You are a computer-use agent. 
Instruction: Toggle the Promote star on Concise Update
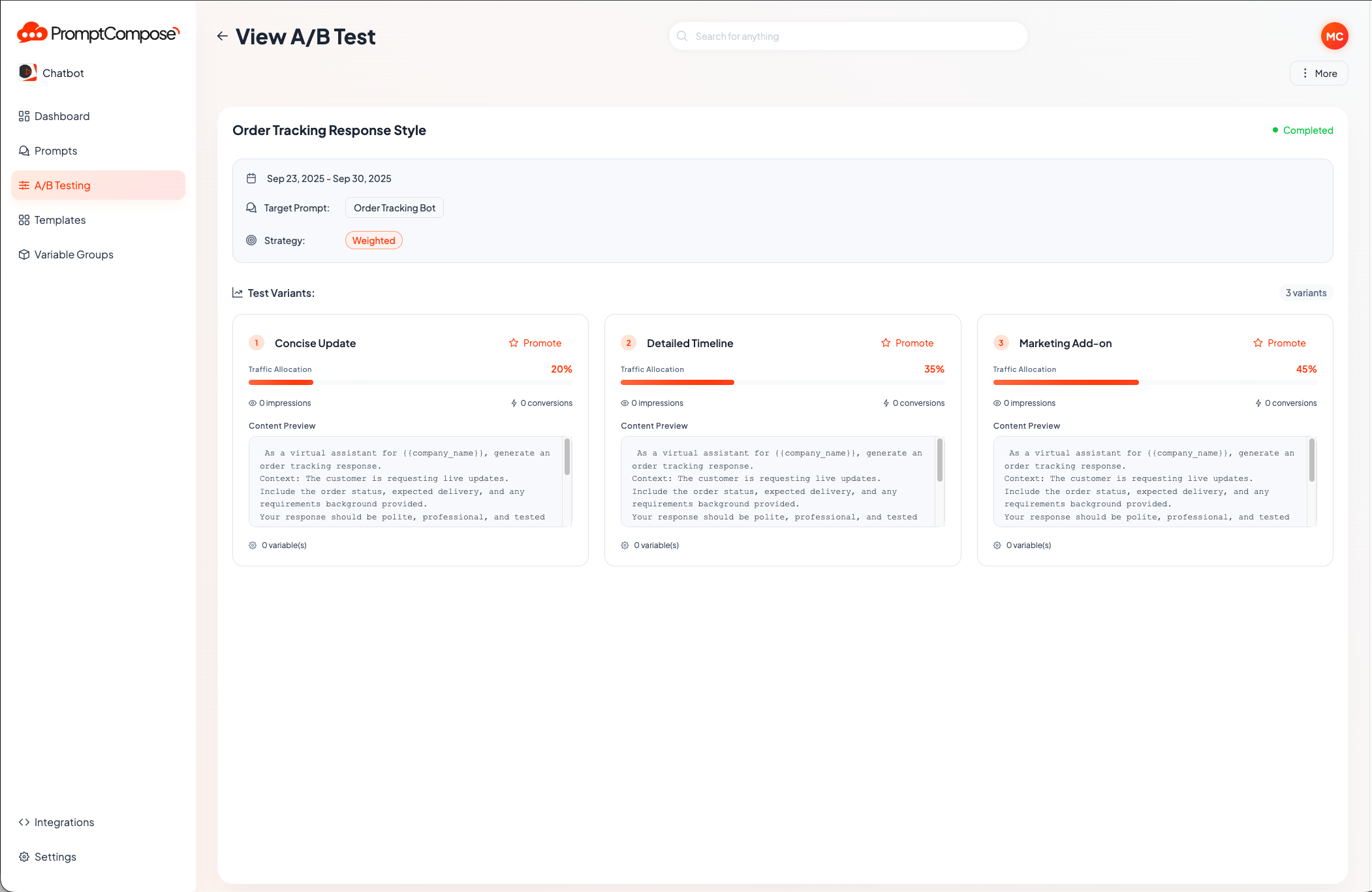click(514, 343)
